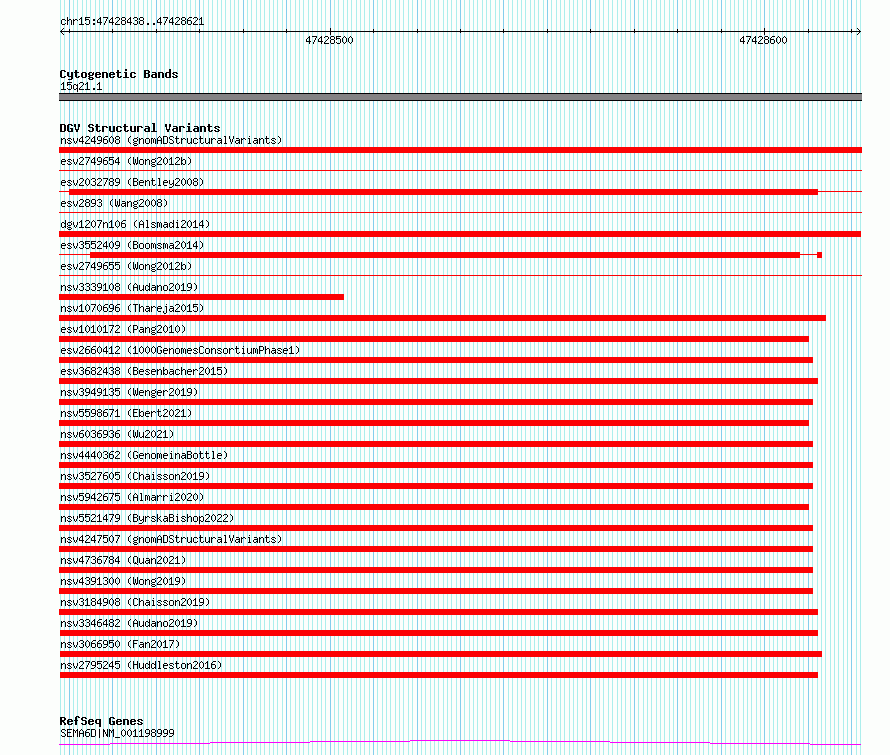890x755 pixels.
Task: Click the RefSeq Genes track heading
Action: pyautogui.click(x=101, y=721)
